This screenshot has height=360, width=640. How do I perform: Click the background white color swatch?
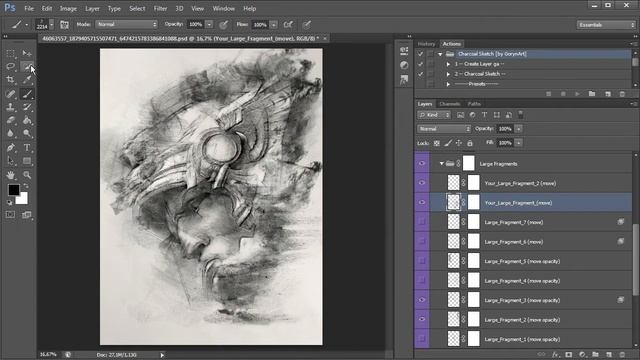[x=23, y=200]
